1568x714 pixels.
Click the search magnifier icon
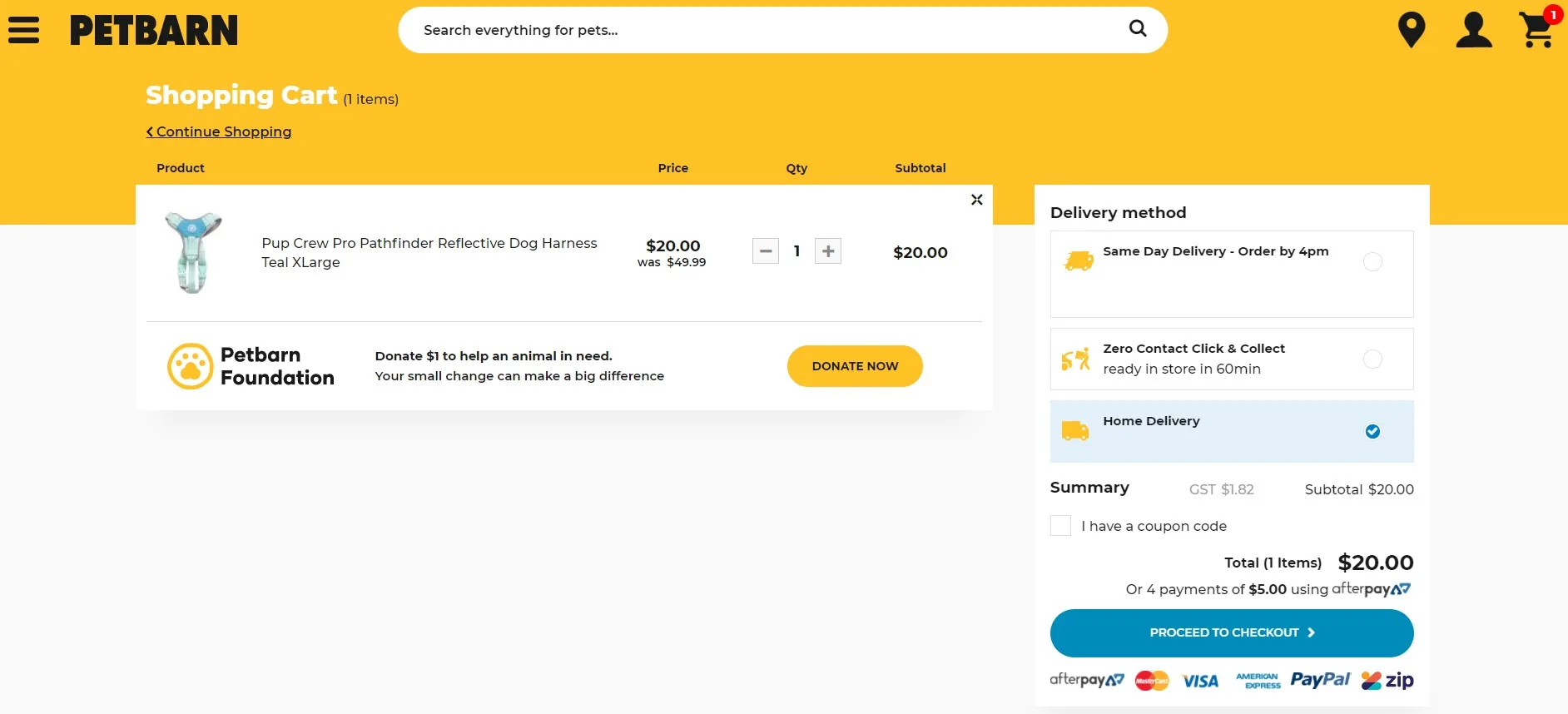click(x=1137, y=29)
